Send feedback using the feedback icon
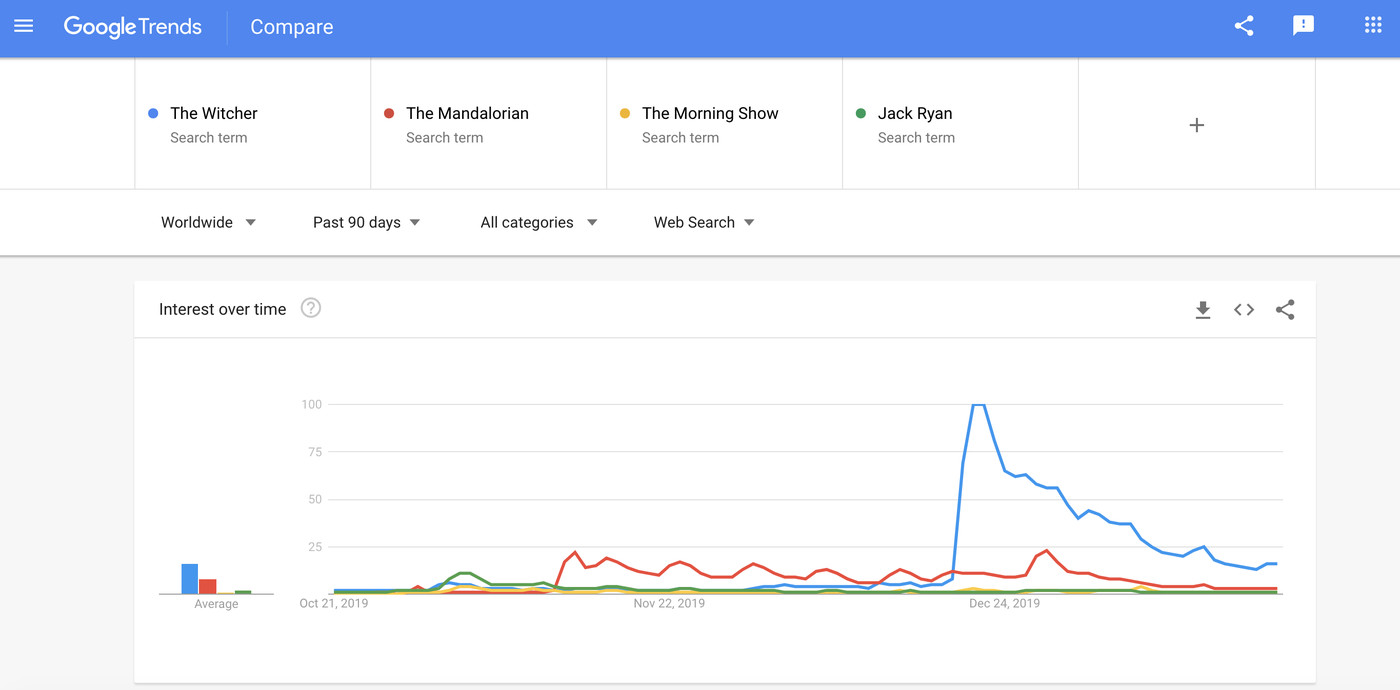 point(1303,26)
